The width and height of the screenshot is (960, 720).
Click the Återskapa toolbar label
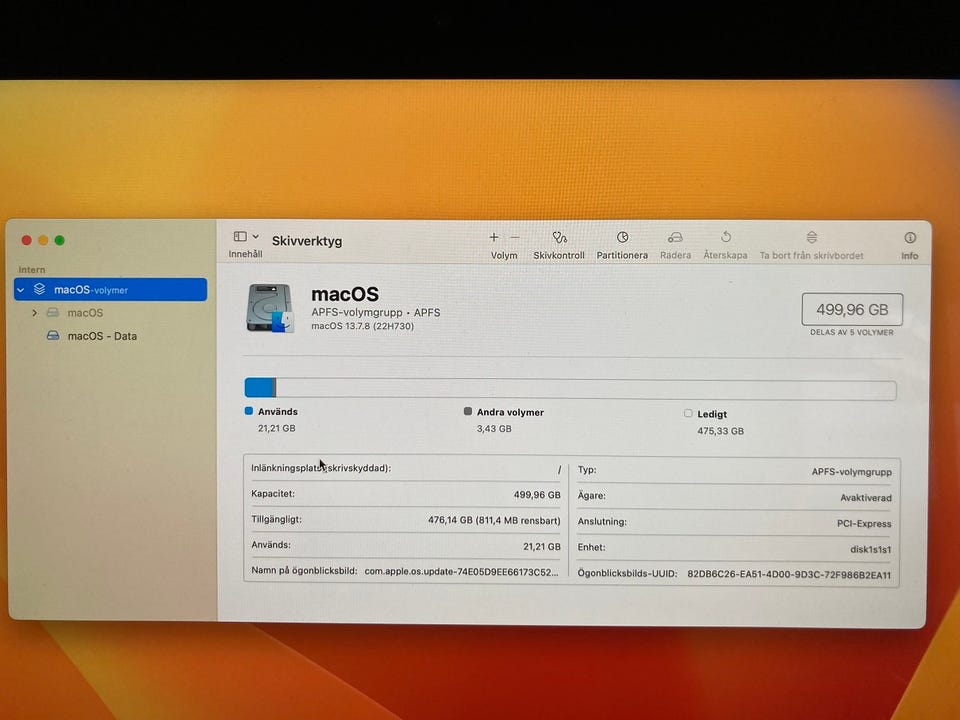coord(726,255)
